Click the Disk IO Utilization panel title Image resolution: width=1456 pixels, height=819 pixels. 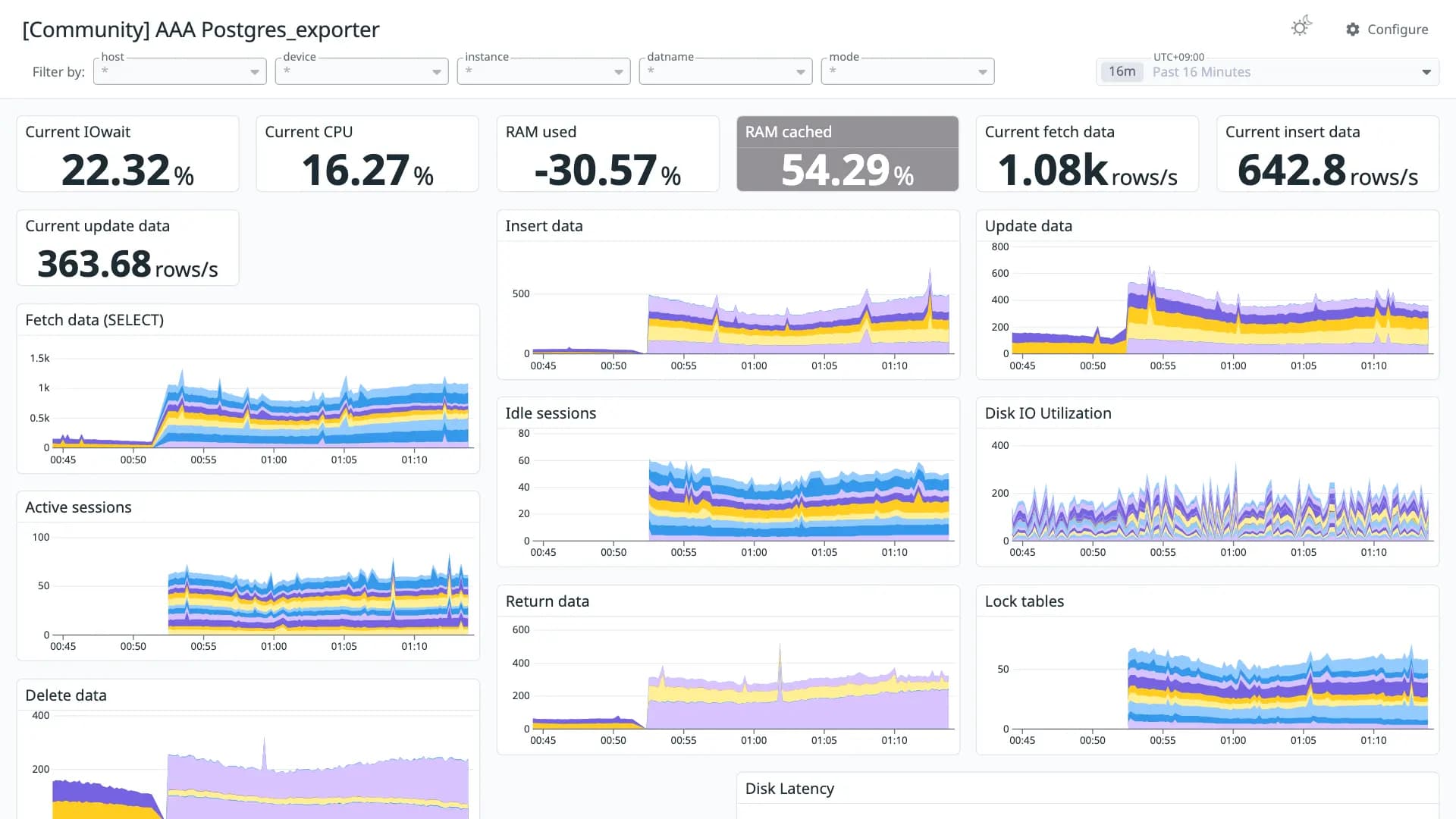[1048, 413]
